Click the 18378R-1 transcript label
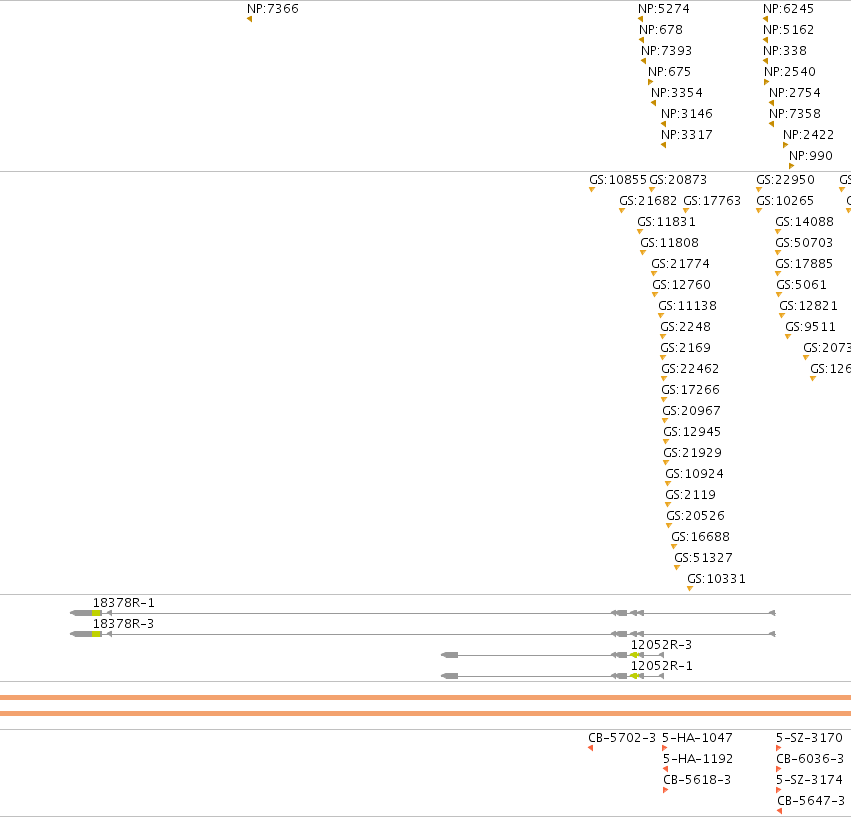 [x=124, y=603]
